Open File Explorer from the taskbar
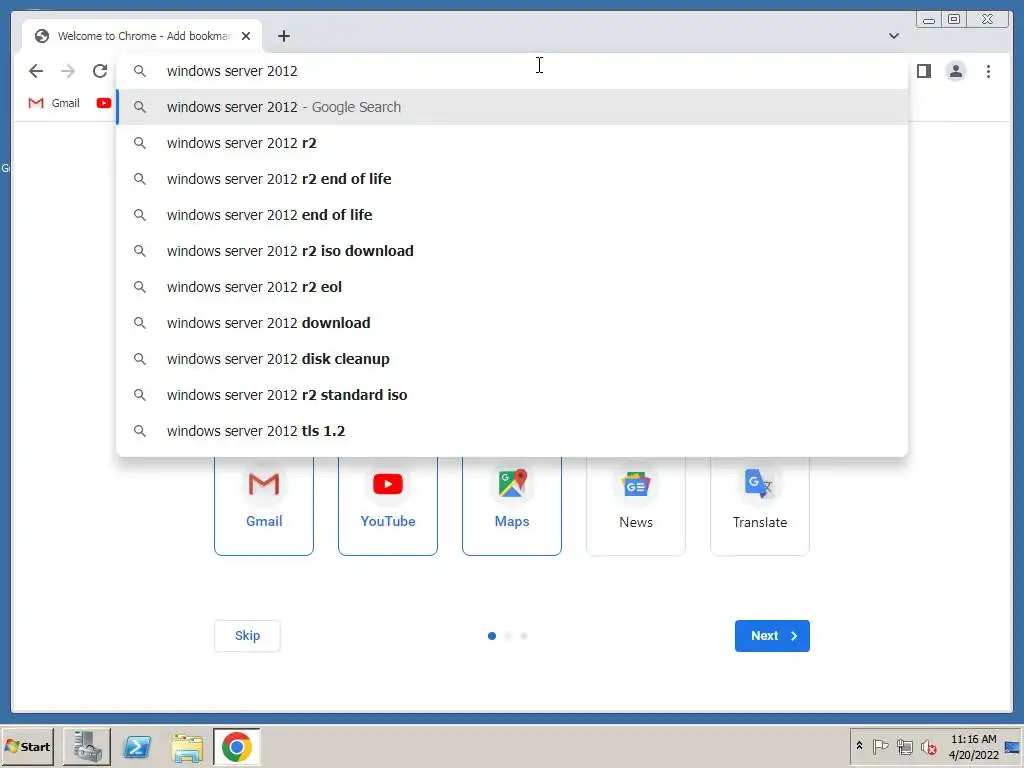Viewport: 1024px width, 768px height. [187, 748]
